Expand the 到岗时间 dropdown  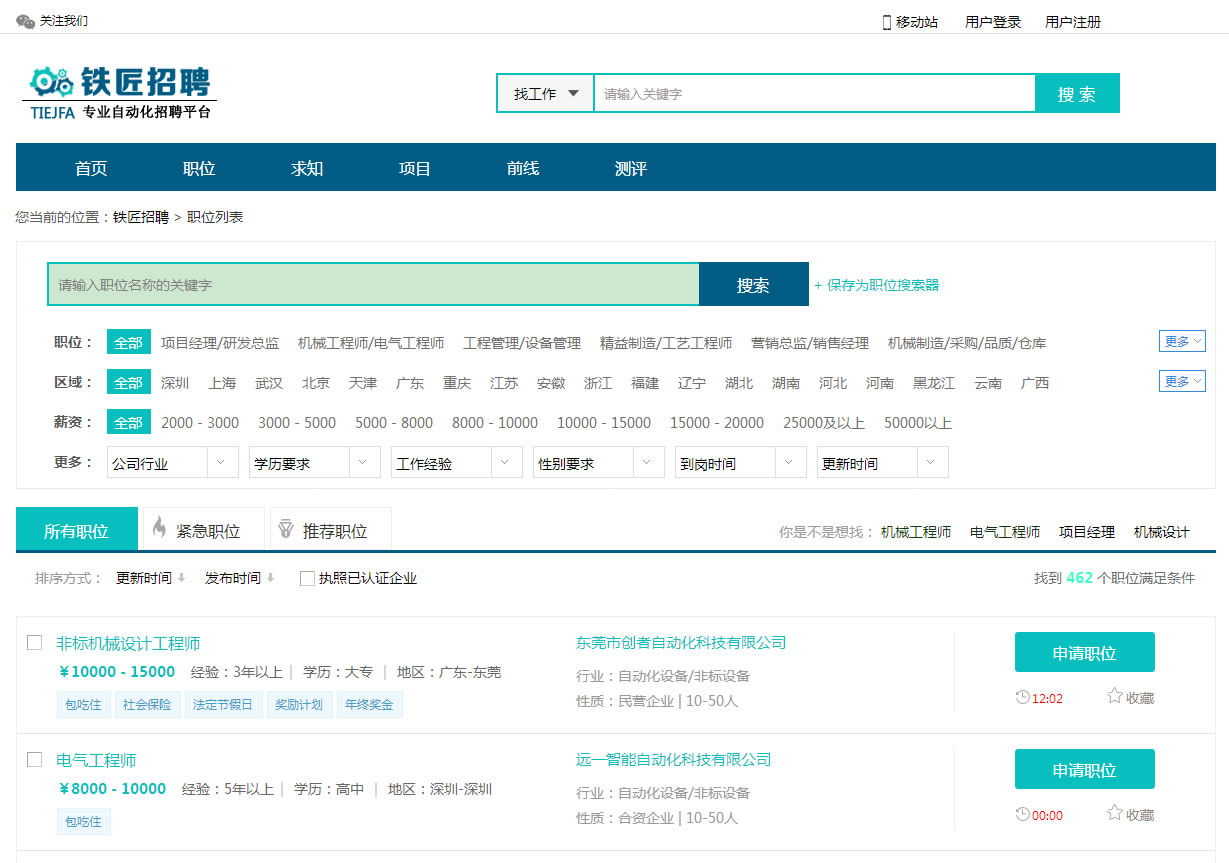pos(740,462)
